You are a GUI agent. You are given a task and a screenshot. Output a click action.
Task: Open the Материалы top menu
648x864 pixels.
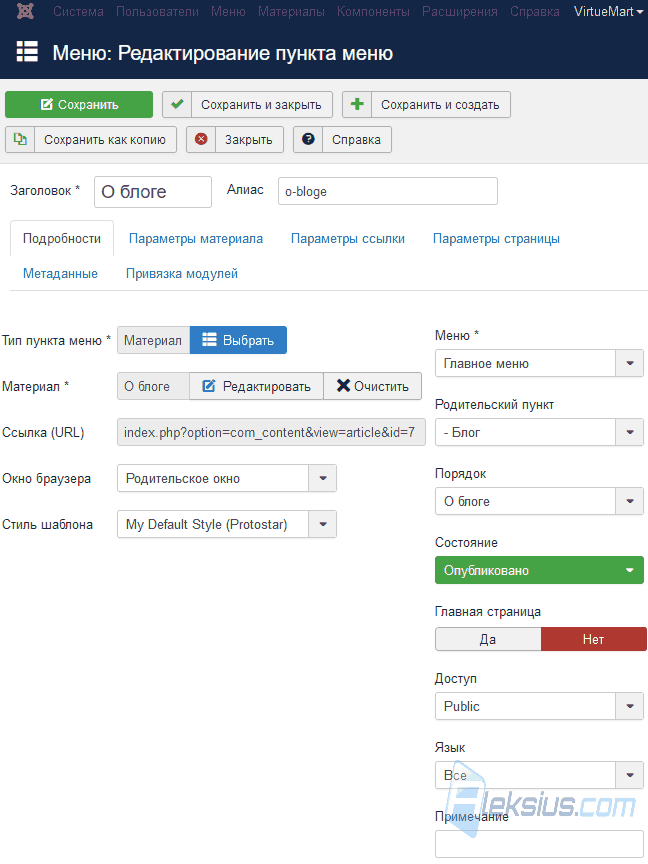(x=291, y=12)
